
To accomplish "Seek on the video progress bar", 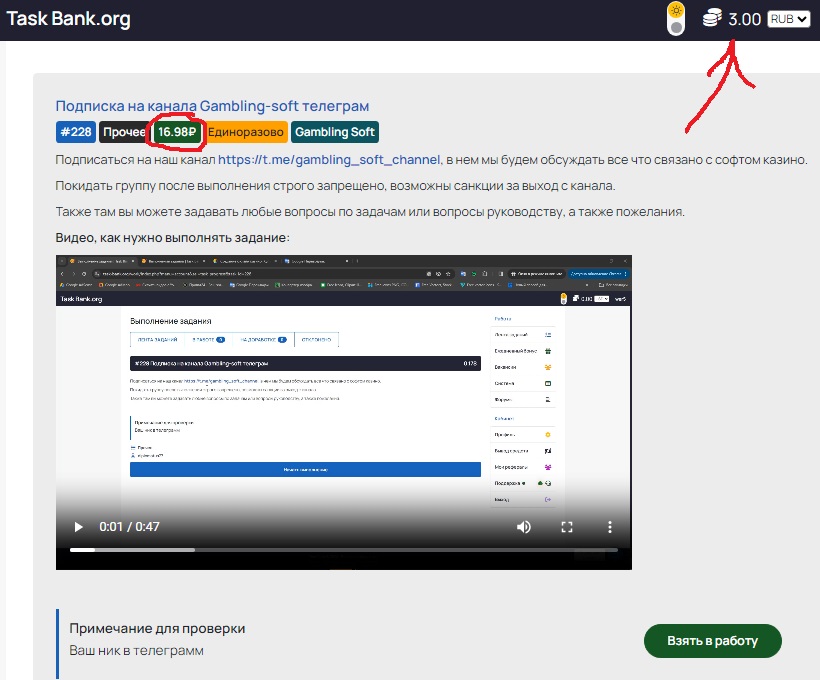I will pos(344,550).
